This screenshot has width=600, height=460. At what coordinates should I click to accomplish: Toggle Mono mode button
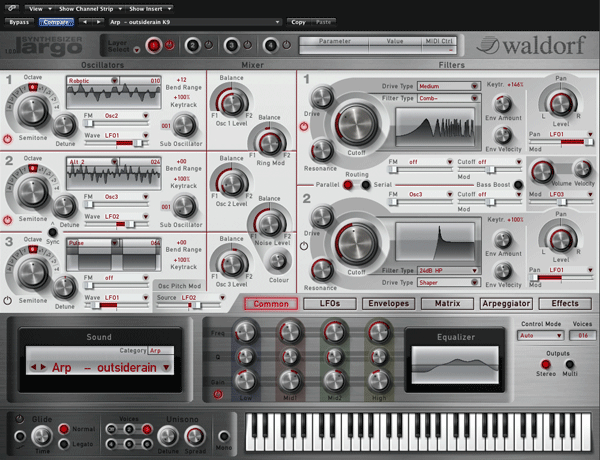[x=223, y=436]
